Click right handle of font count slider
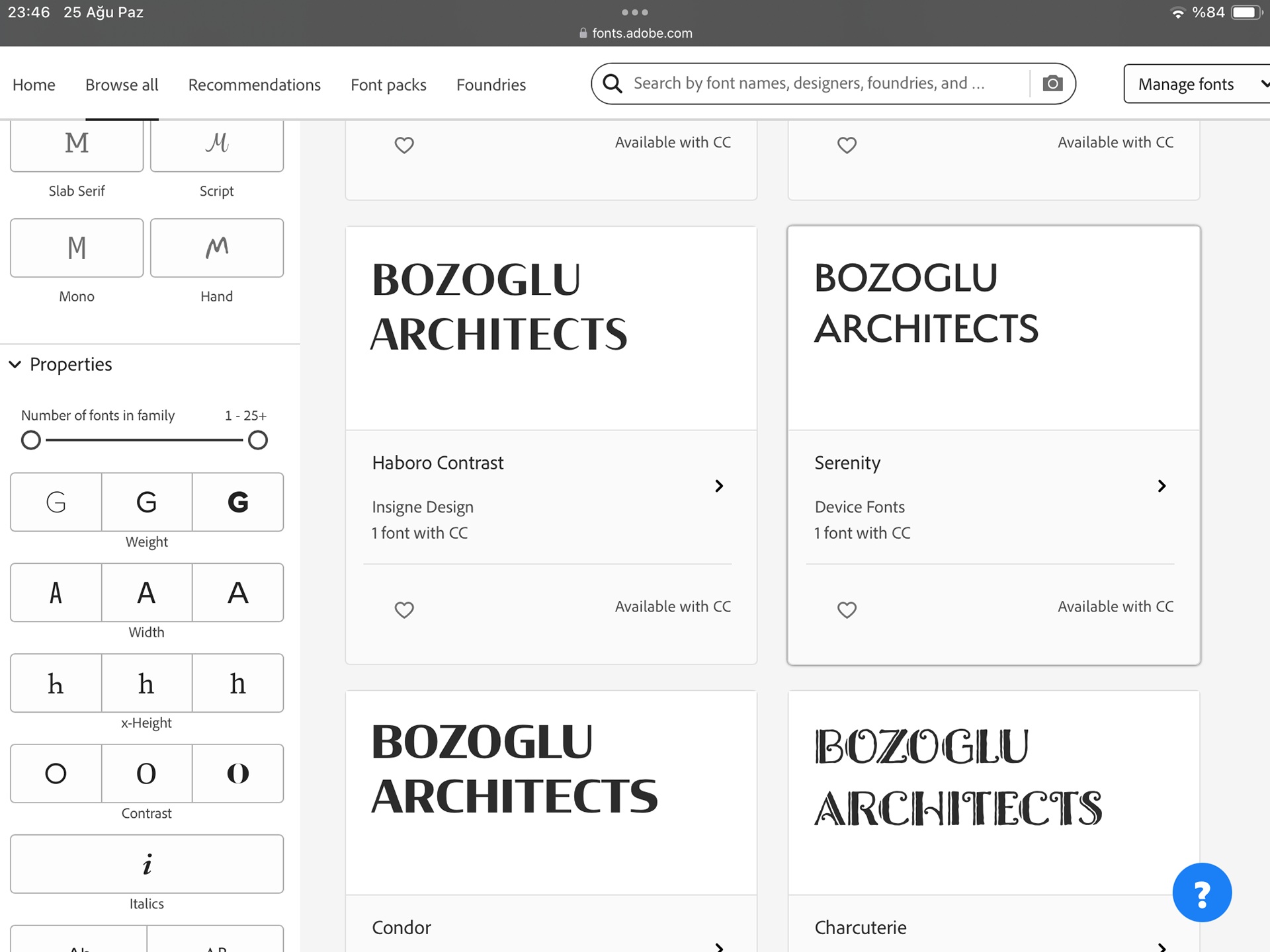The width and height of the screenshot is (1270, 952). tap(258, 440)
